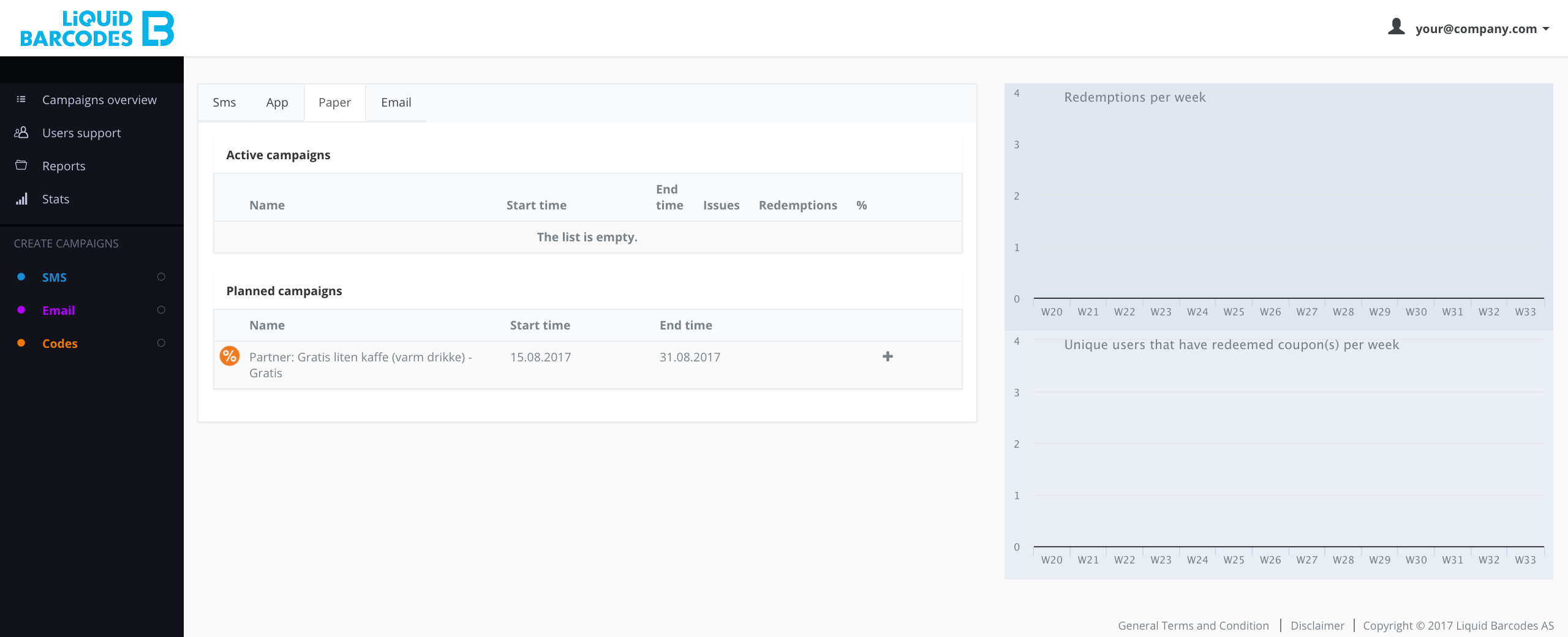Click the Campaigns overview list icon
1568x637 pixels.
[21, 99]
